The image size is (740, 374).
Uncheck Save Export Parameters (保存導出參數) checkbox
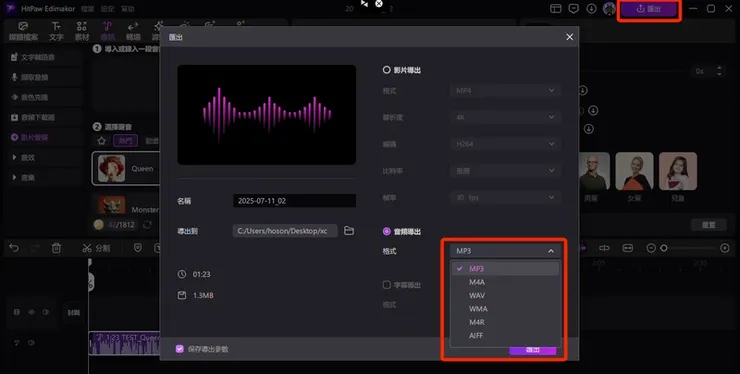pyautogui.click(x=179, y=349)
